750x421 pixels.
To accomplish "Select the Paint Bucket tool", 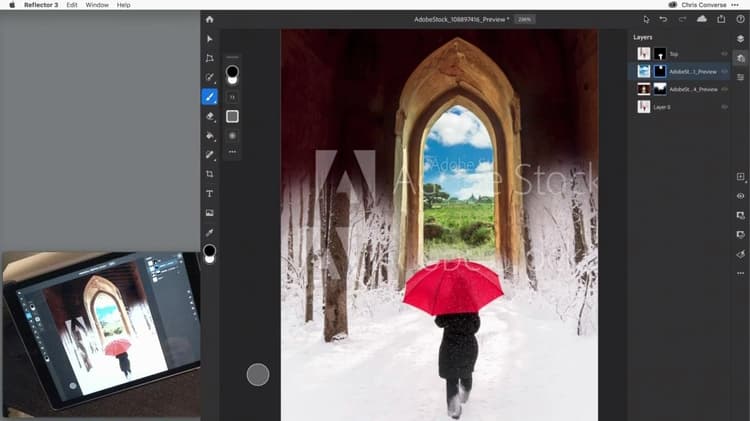I will click(210, 136).
